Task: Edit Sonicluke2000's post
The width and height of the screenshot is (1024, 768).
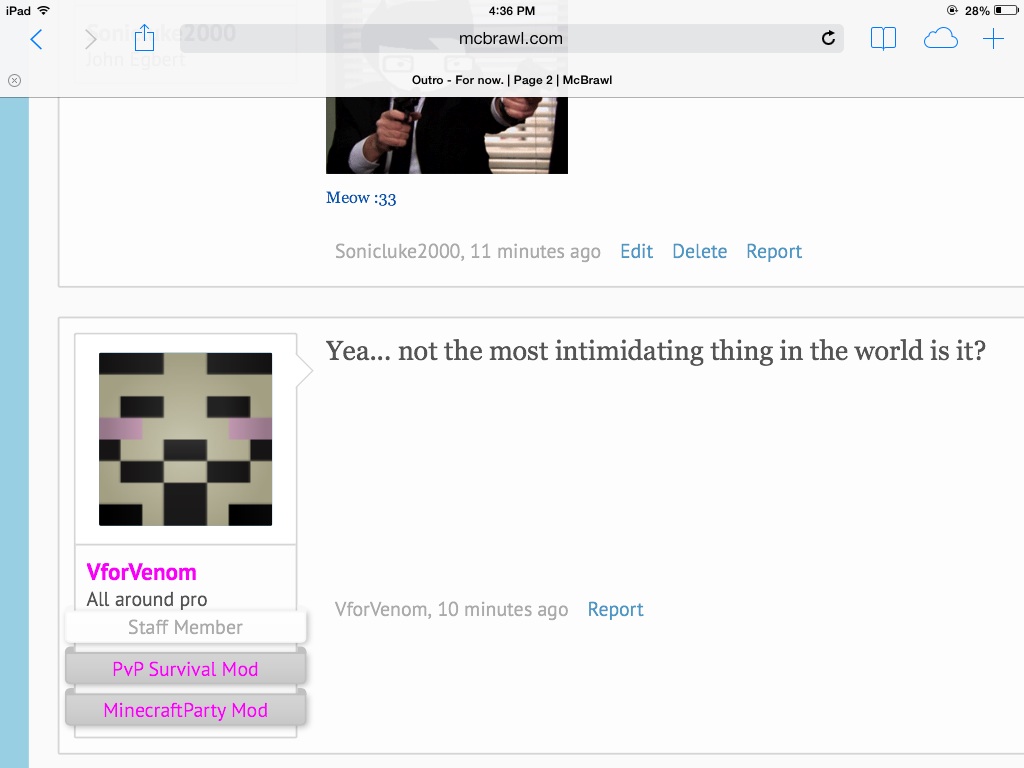Action: [x=636, y=251]
